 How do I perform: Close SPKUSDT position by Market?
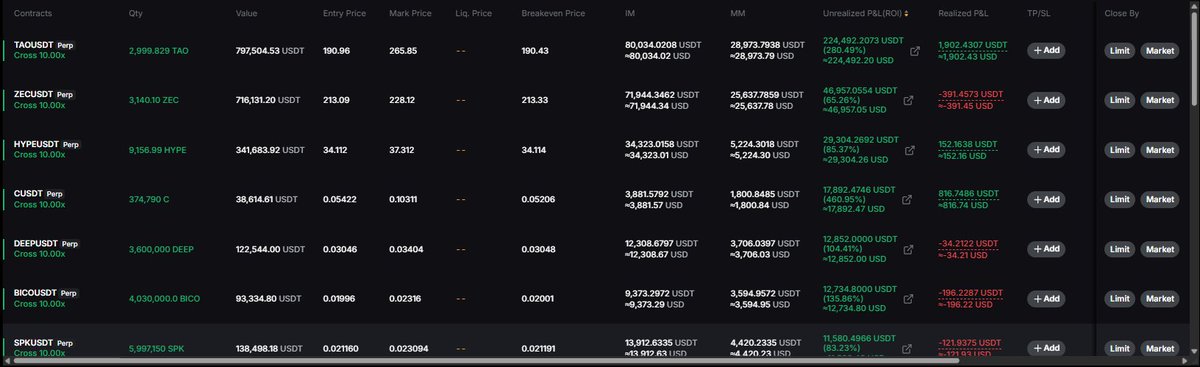pos(1160,348)
